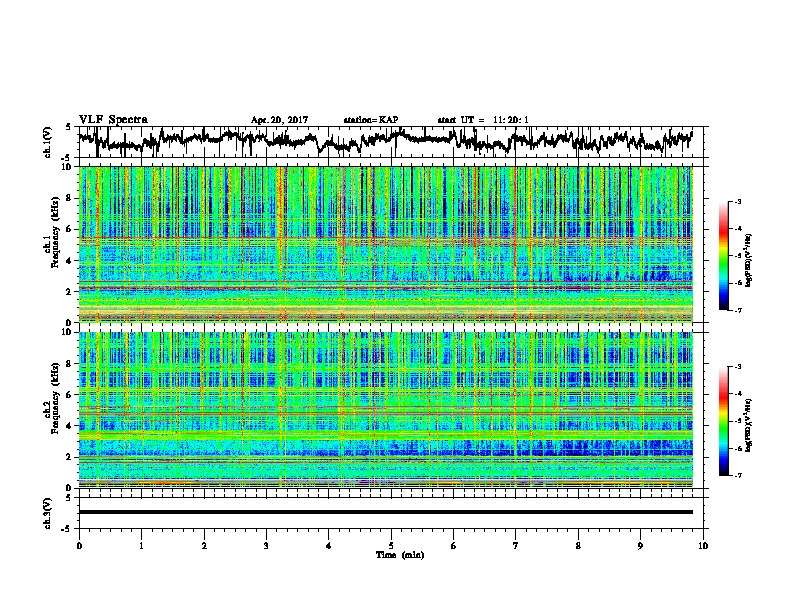Click tick label 1 on the Time axis
This screenshot has width=792, height=612.
(x=141, y=546)
